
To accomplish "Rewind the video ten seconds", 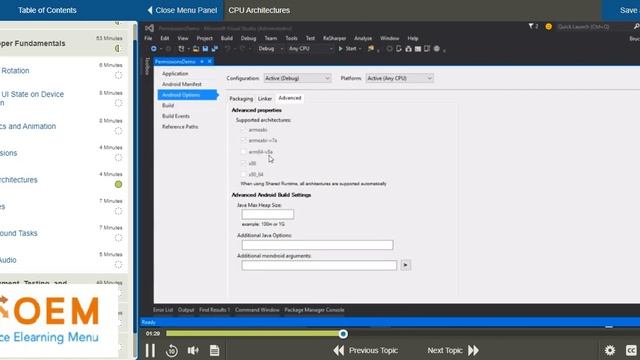I will [172, 350].
